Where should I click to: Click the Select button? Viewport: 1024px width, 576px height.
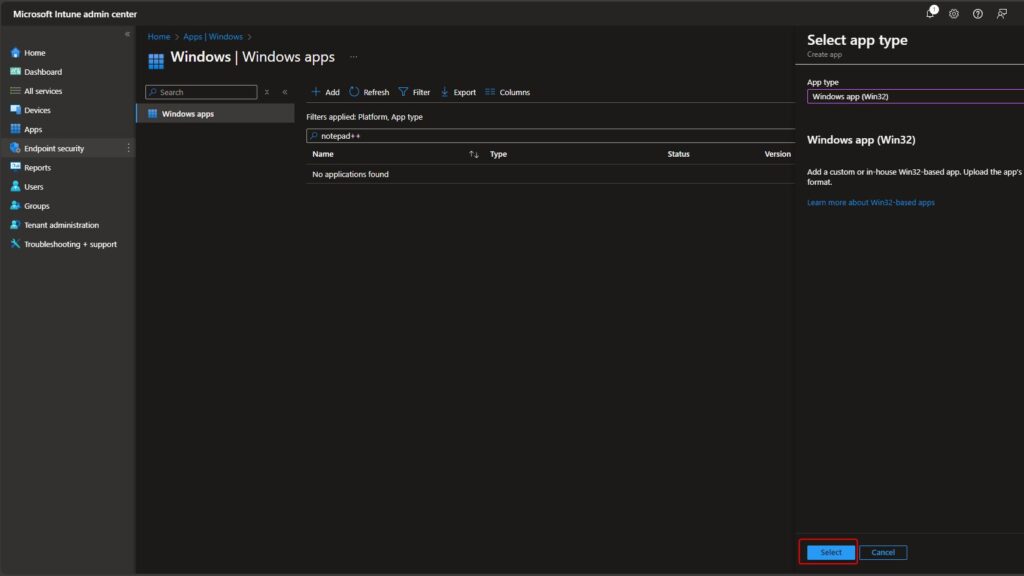831,552
